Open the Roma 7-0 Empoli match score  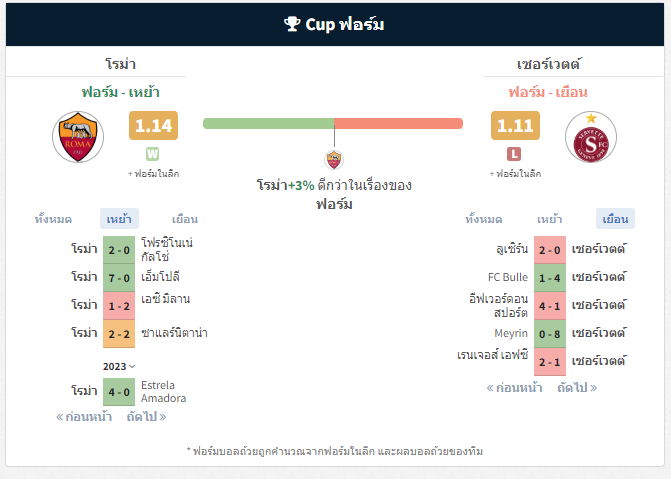(x=119, y=278)
